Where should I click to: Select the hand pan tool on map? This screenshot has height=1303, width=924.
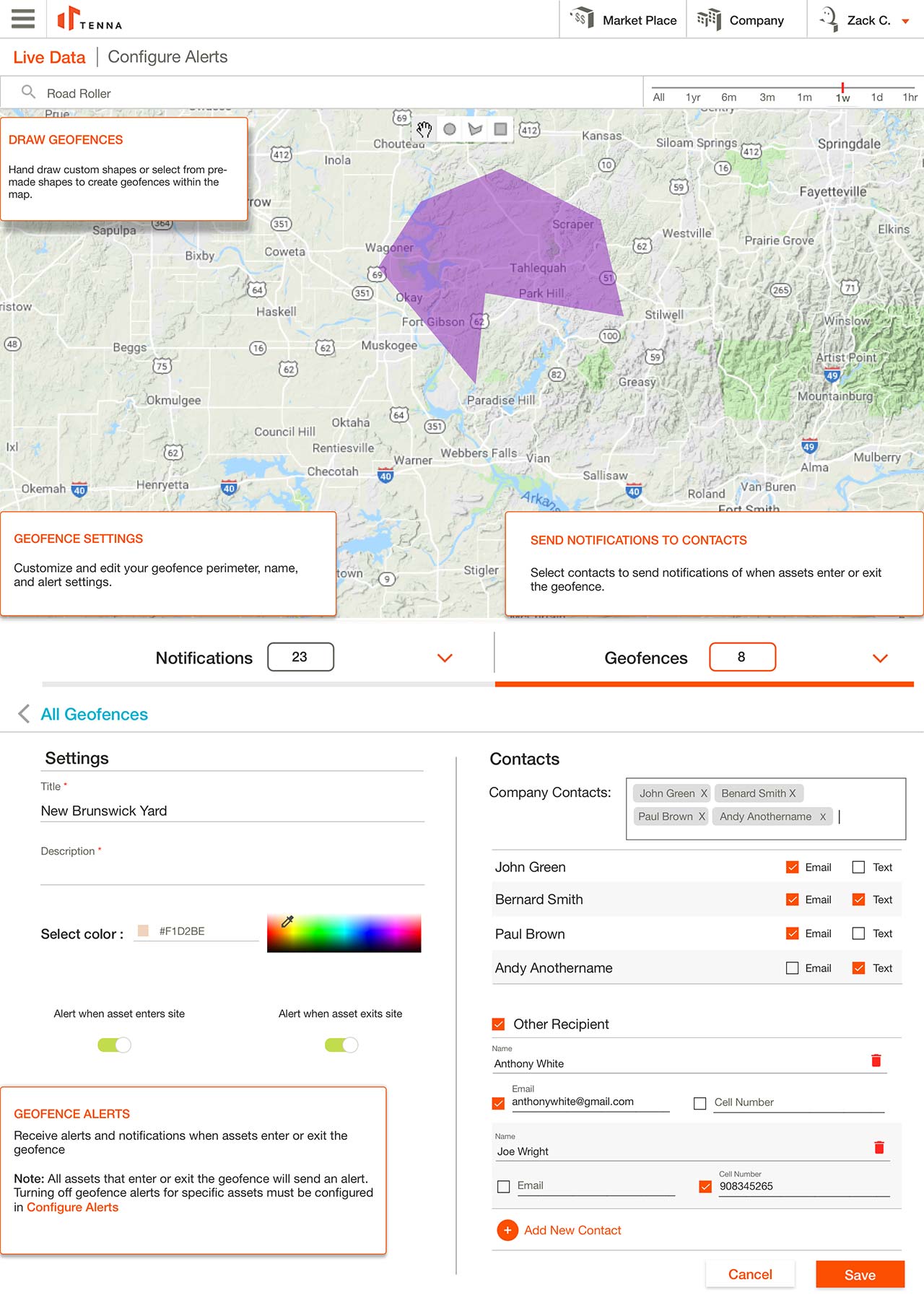[x=424, y=129]
